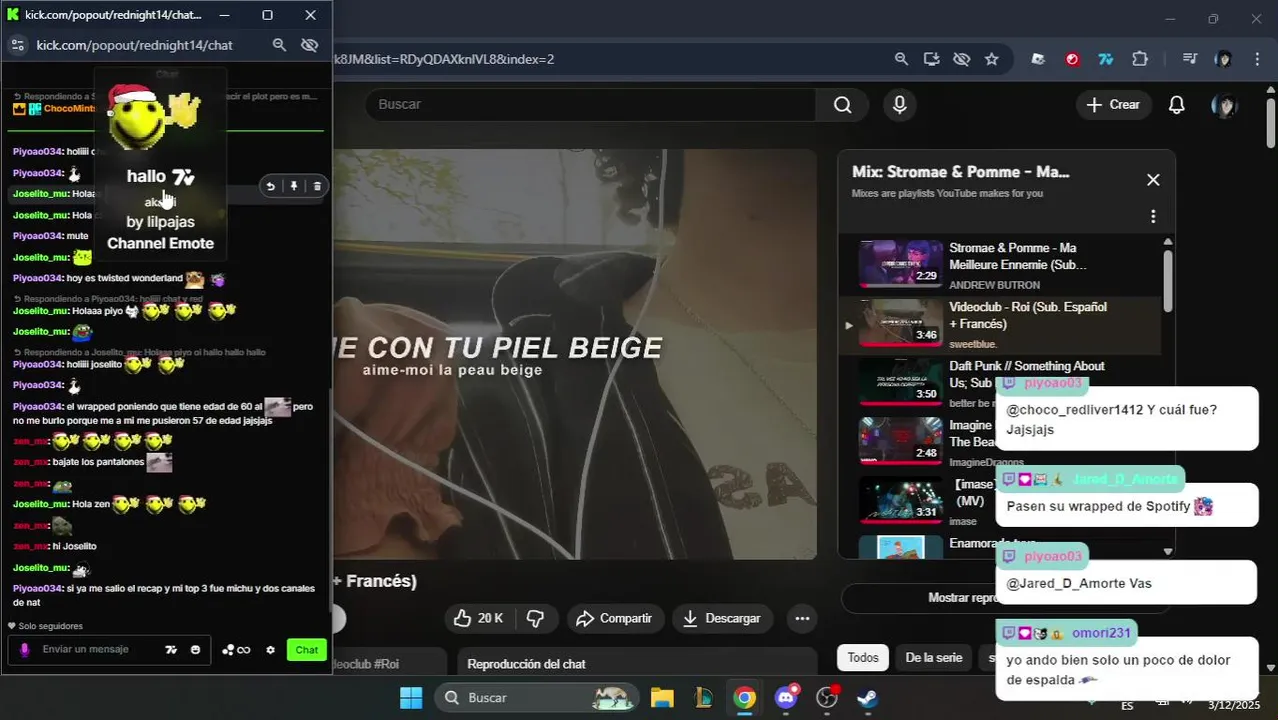The image size is (1278, 720).
Task: Like the video with 20 K likes
Action: point(478,619)
